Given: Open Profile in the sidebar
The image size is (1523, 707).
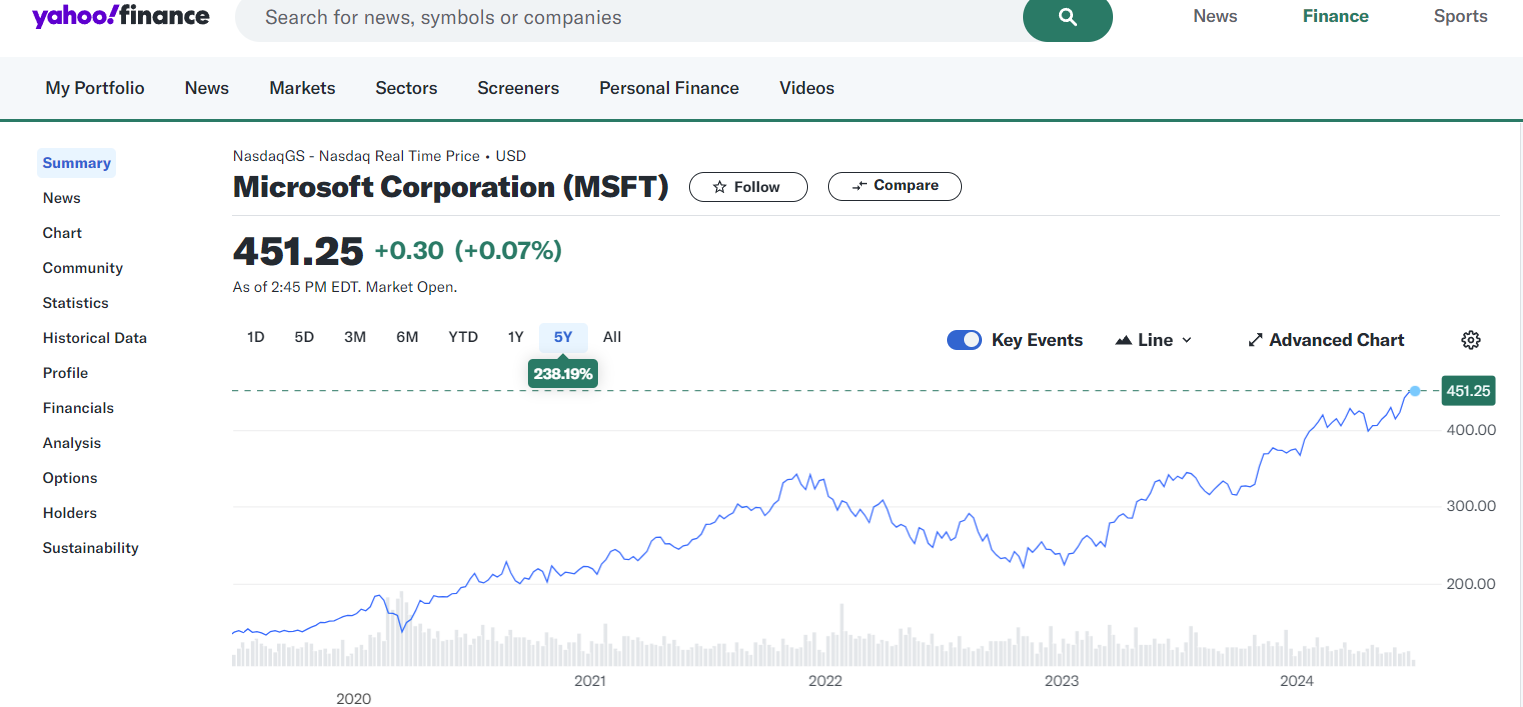Looking at the screenshot, I should [65, 373].
